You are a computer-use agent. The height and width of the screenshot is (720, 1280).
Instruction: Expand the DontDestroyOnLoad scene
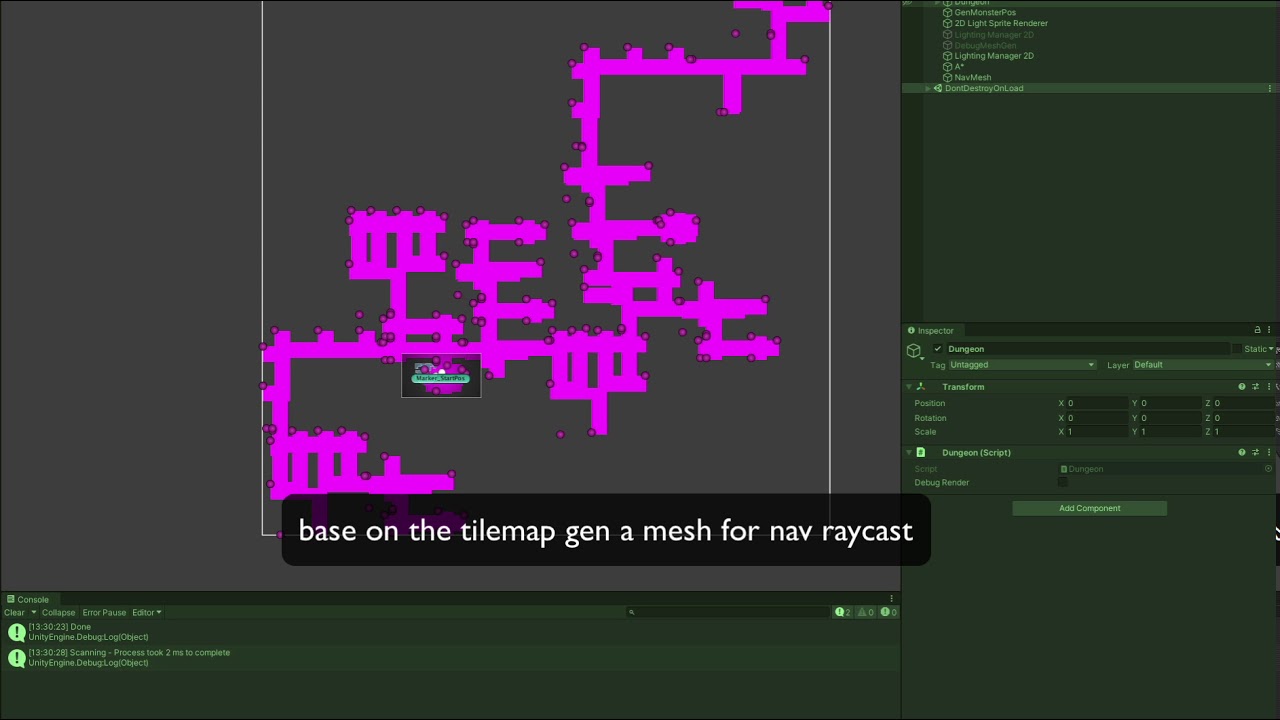coord(928,88)
